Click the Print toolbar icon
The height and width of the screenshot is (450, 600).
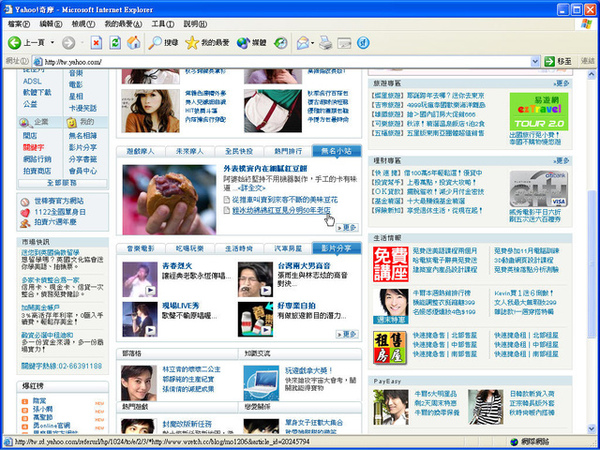click(326, 43)
